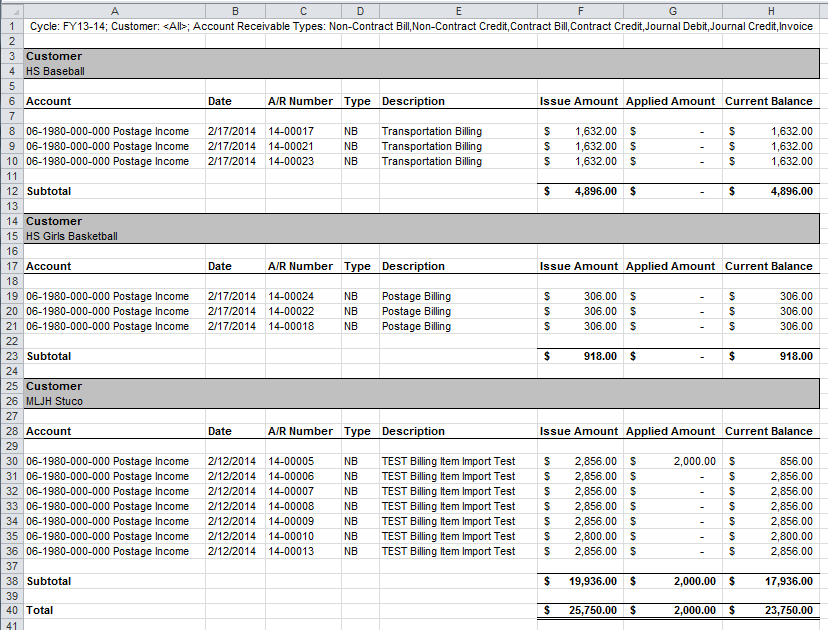Select the 19,936.00 subtotal issue amount

click(588, 581)
